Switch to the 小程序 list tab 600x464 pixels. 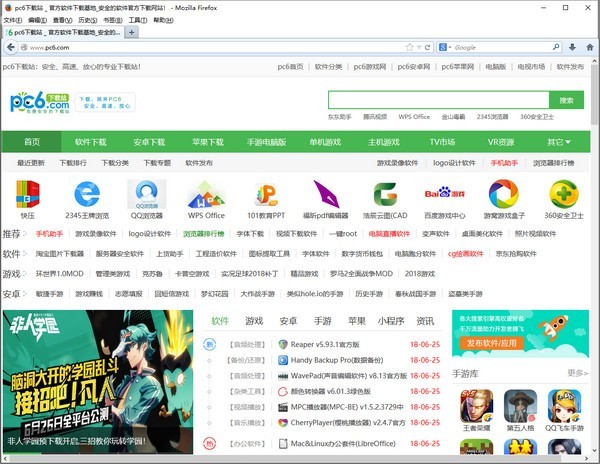point(391,321)
